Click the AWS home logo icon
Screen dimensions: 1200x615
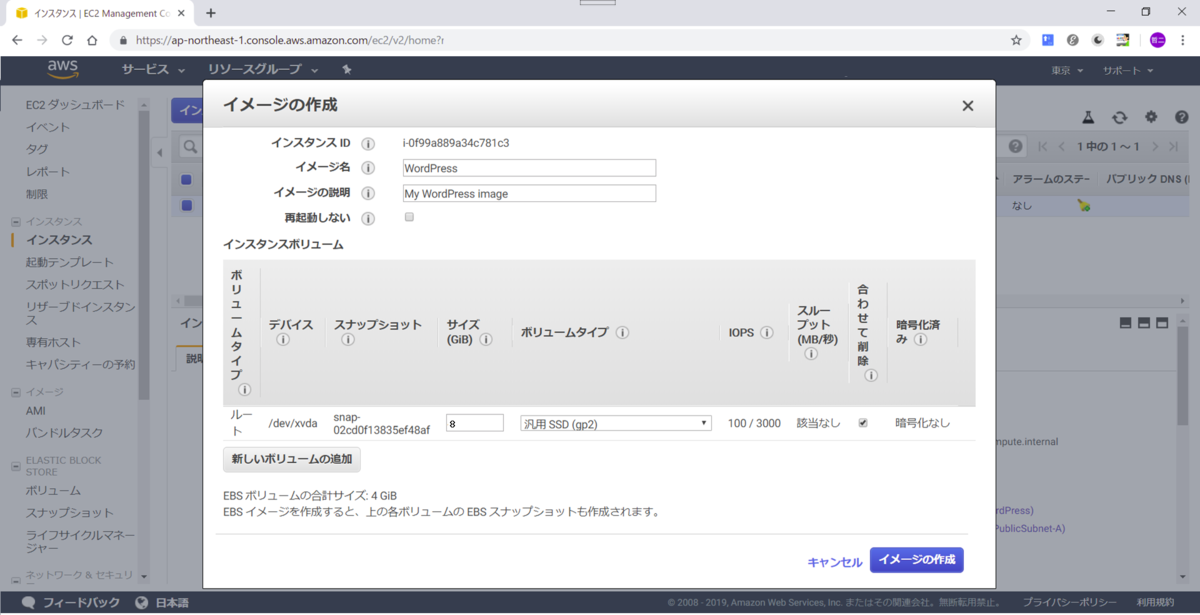[61, 70]
